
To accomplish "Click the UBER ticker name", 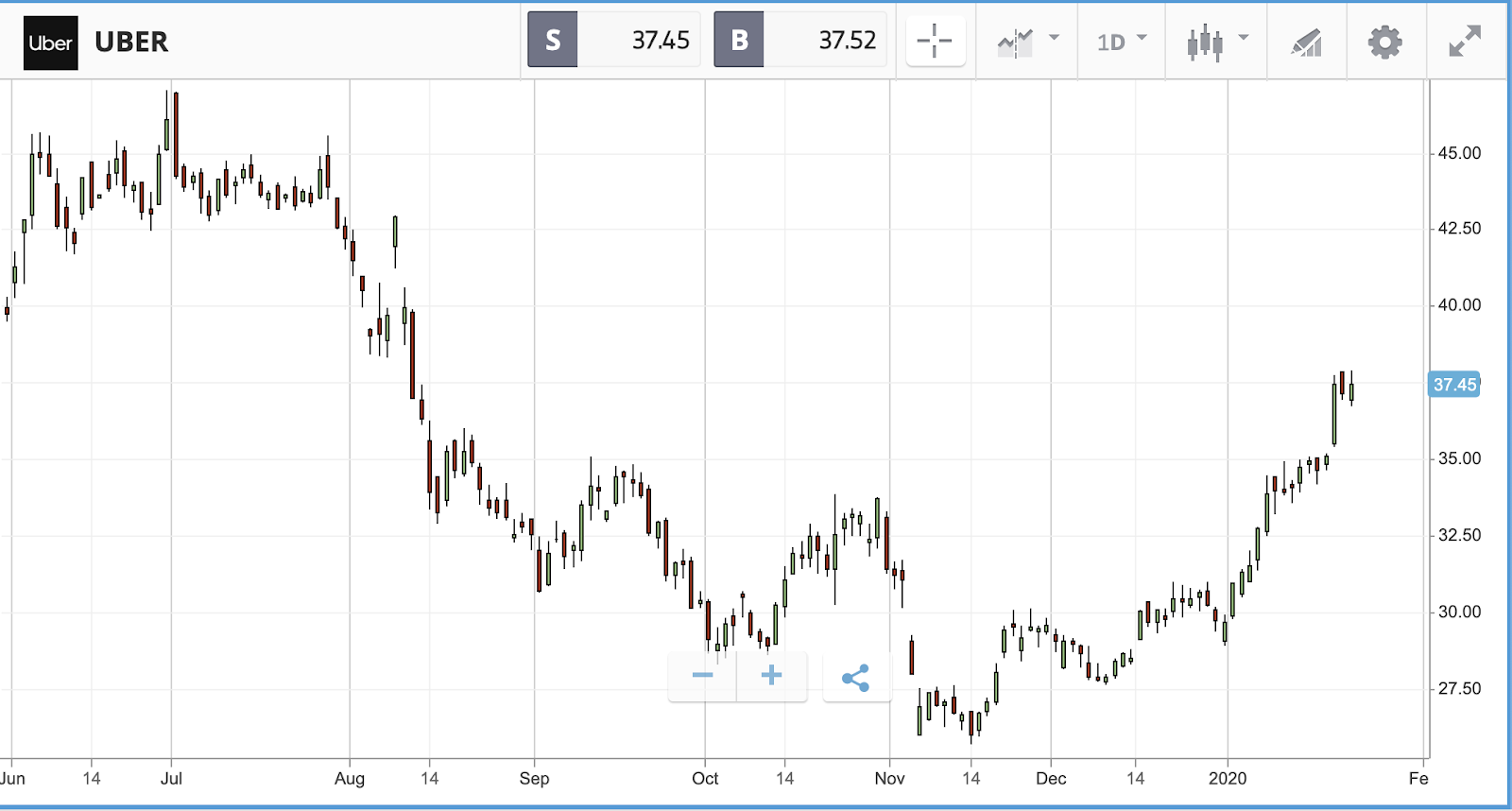I will click(131, 42).
